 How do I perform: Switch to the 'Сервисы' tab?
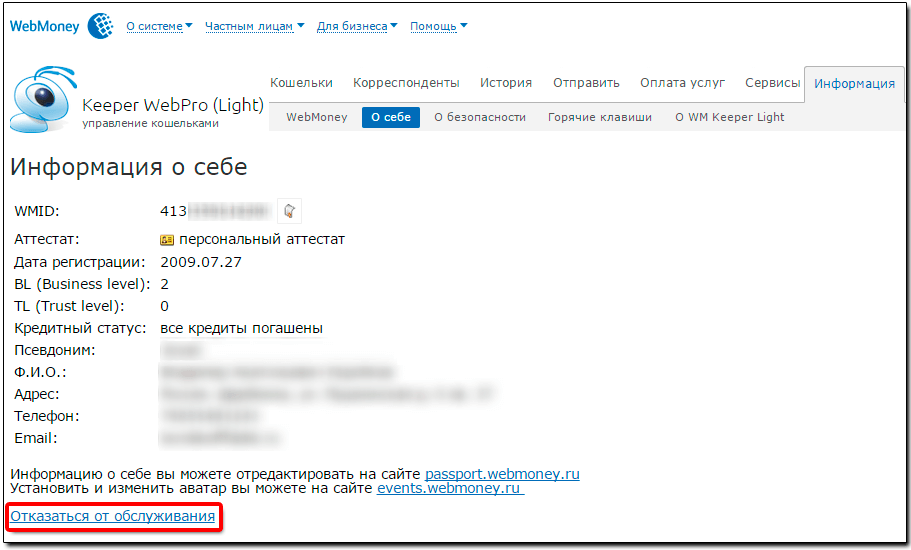[772, 82]
